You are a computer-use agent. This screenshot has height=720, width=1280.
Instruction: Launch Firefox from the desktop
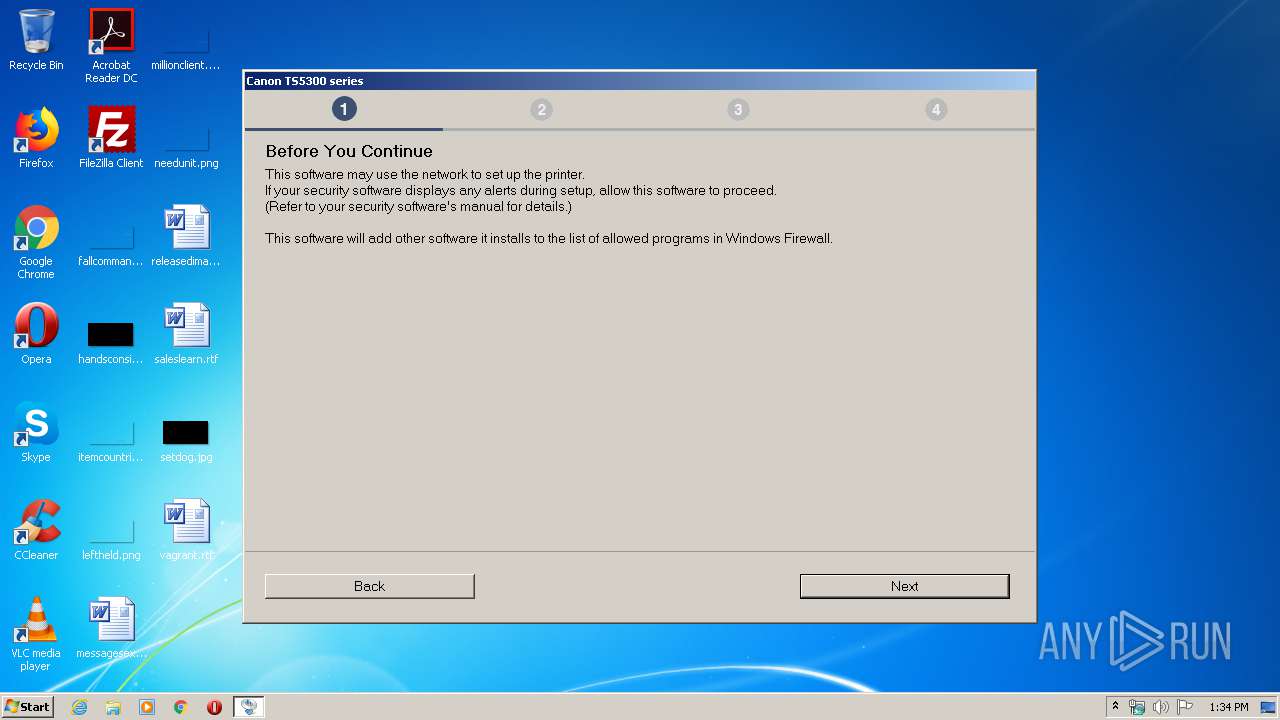(x=36, y=138)
